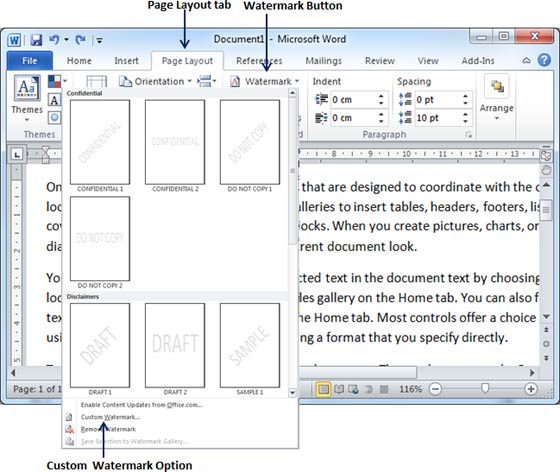Click the Undo arrow icon

(54, 39)
